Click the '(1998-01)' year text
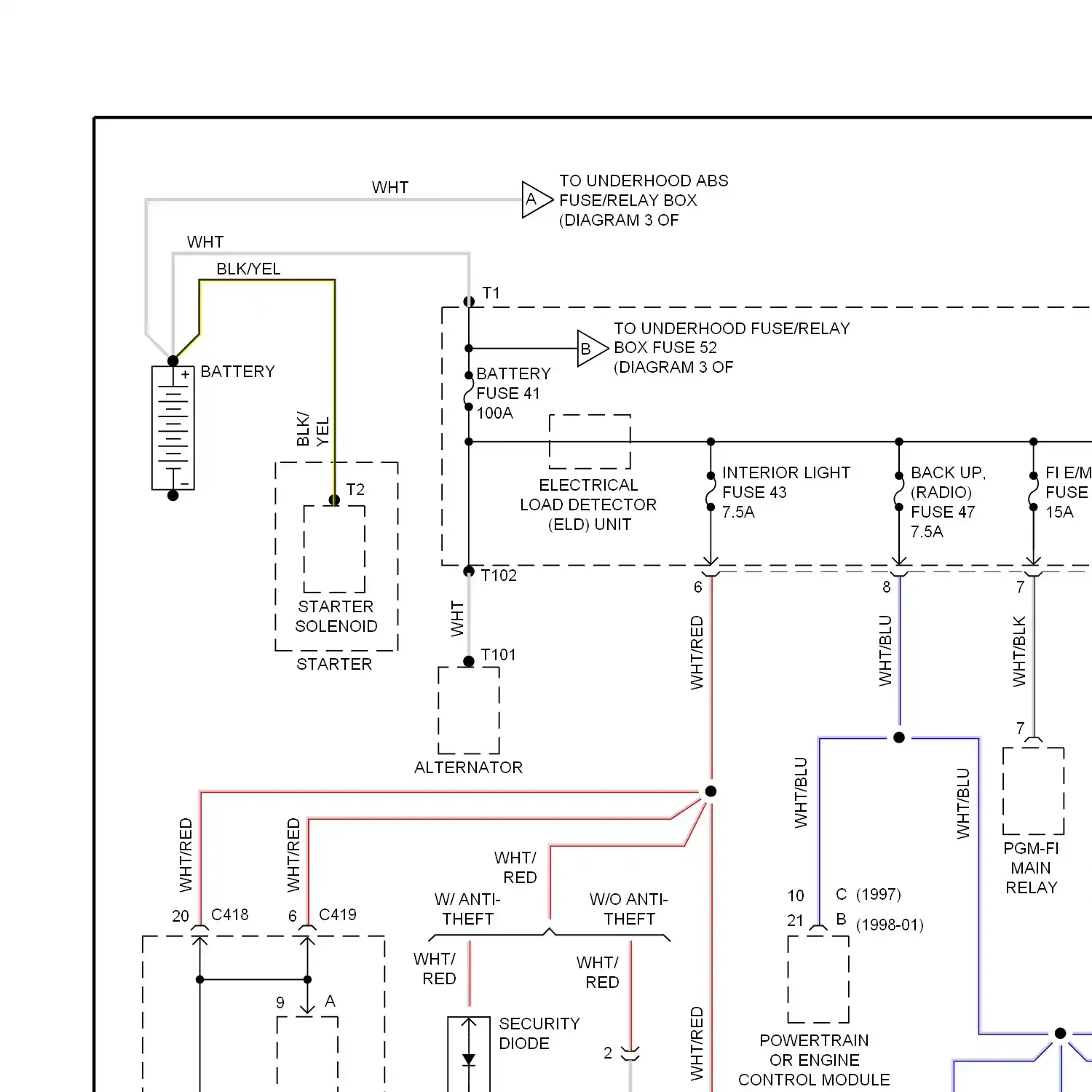Viewport: 1092px width, 1092px height. pos(890,925)
